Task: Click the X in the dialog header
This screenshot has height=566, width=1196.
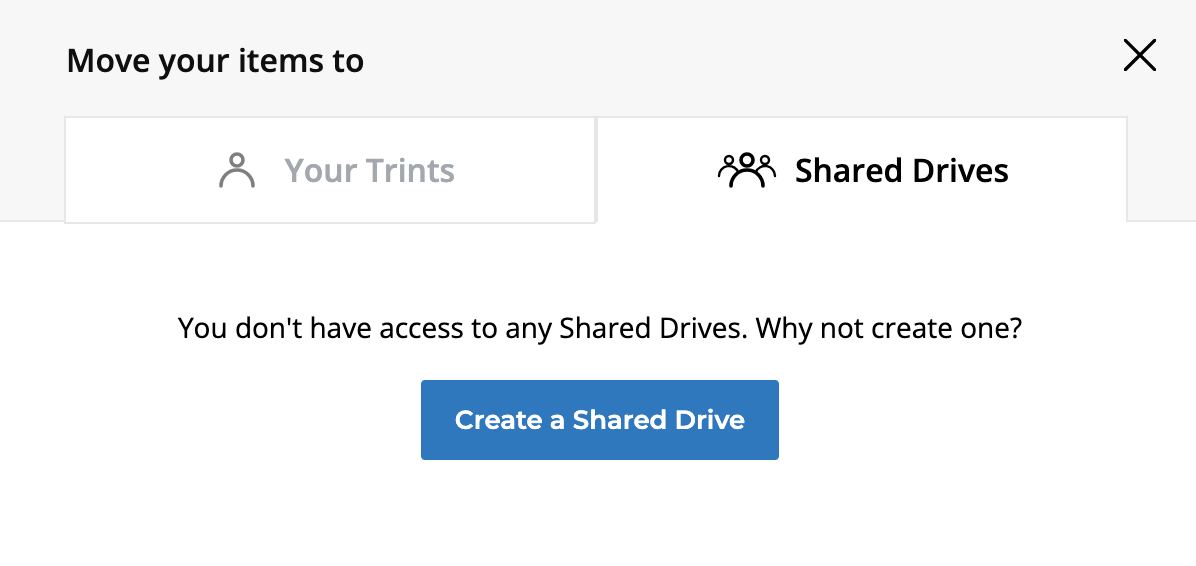Action: coord(1139,56)
